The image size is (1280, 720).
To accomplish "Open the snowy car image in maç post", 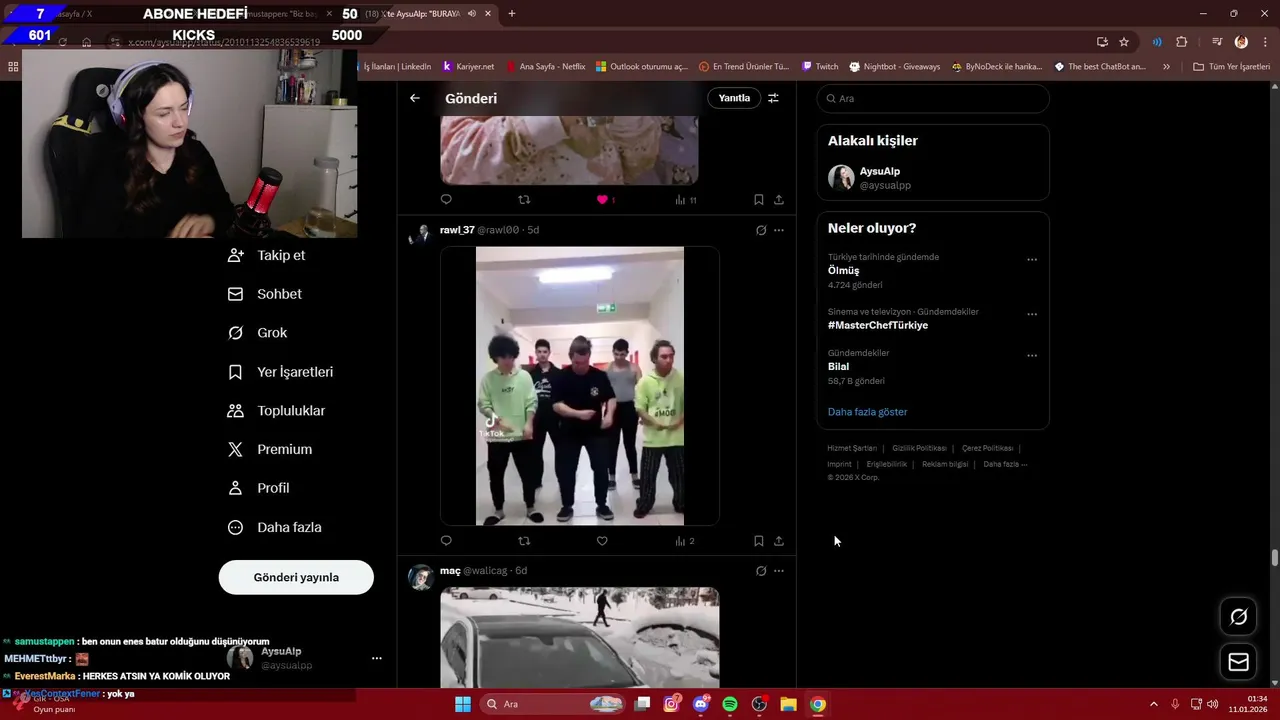I will coord(580,637).
